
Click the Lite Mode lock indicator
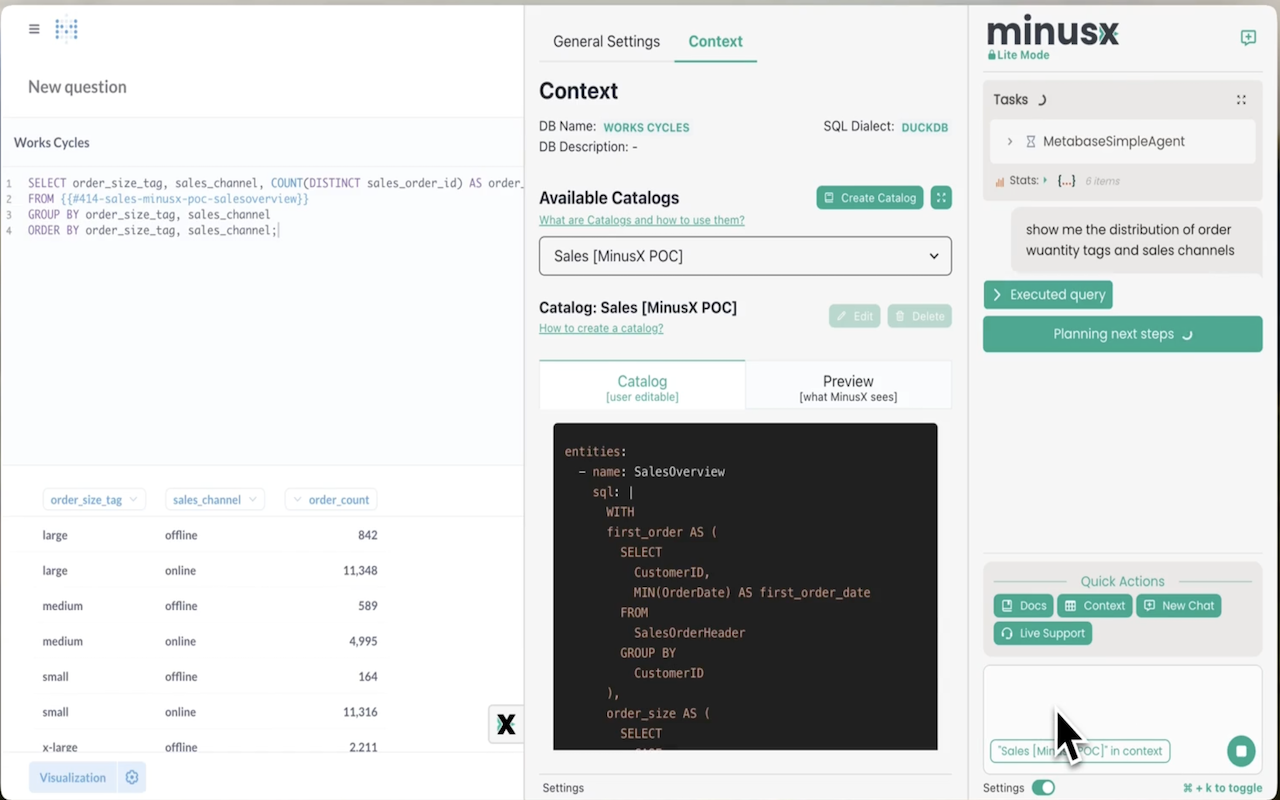(1018, 55)
